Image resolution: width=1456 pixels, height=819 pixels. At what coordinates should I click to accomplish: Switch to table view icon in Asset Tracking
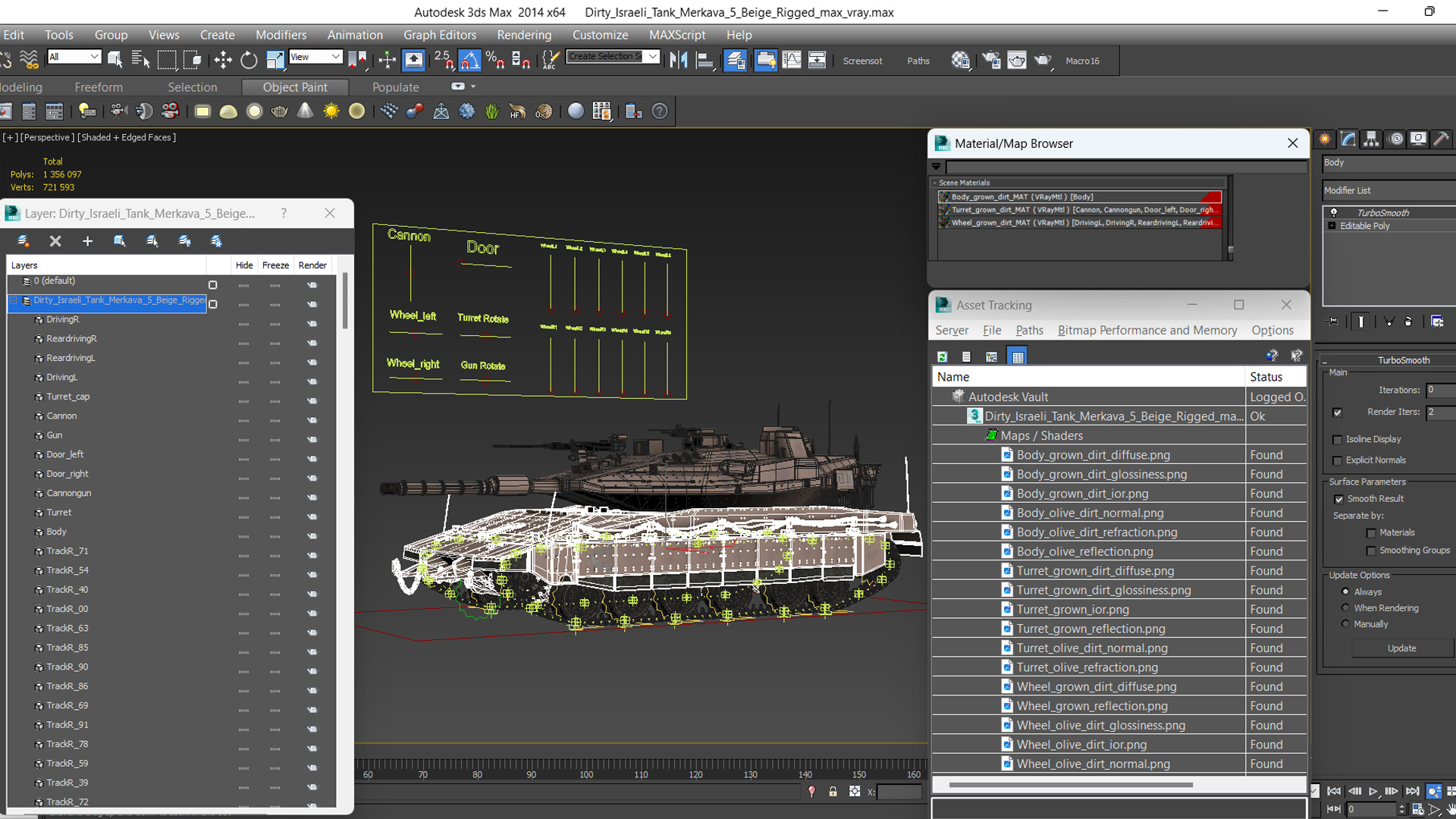1018,356
